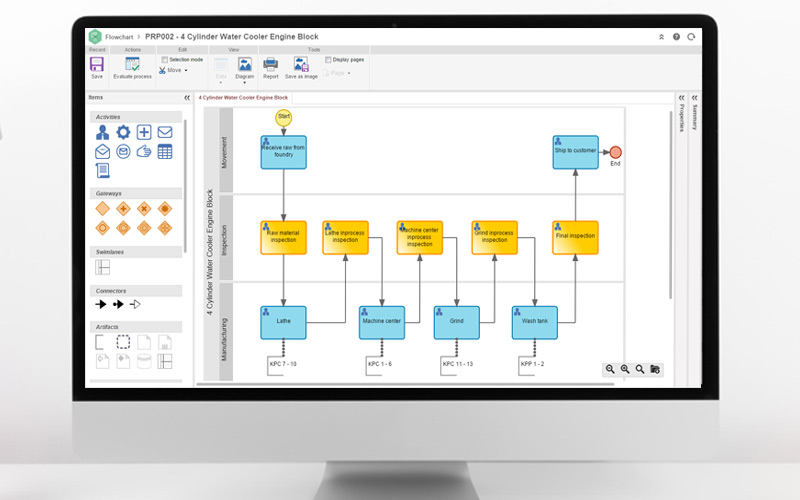
Task: Open the Report tool
Action: 270,67
